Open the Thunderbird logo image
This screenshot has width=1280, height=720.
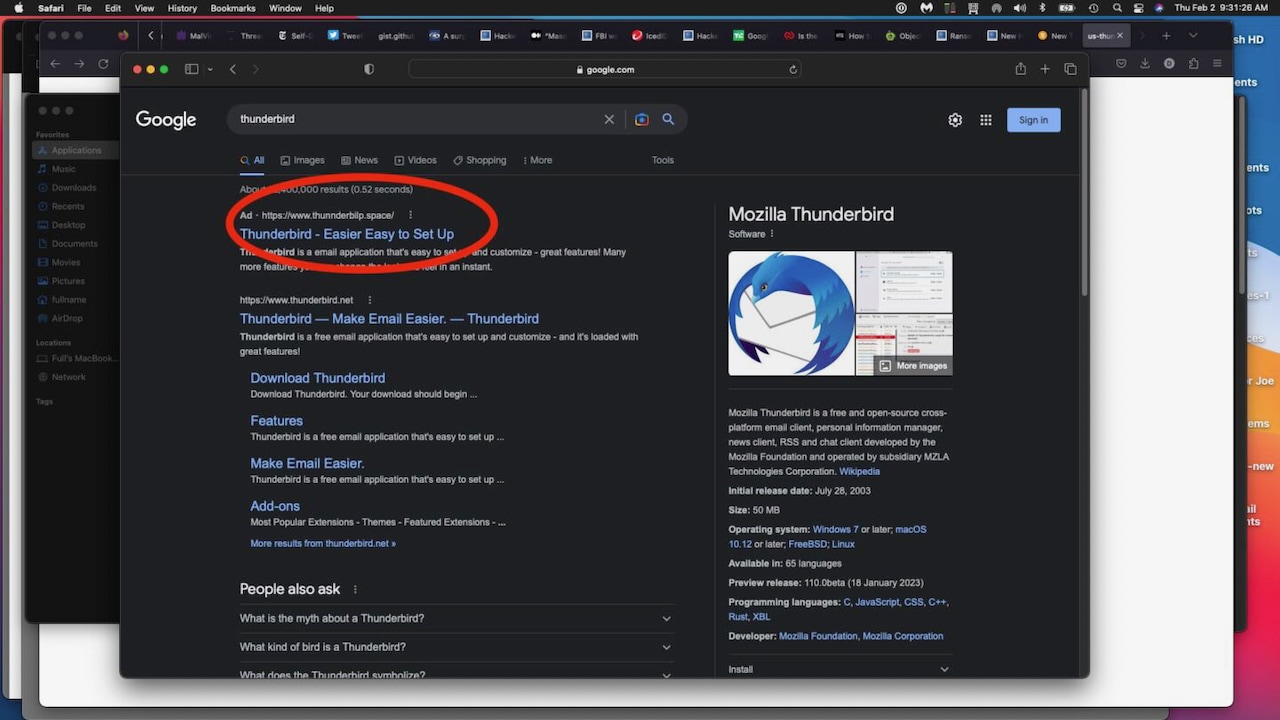pyautogui.click(x=791, y=313)
